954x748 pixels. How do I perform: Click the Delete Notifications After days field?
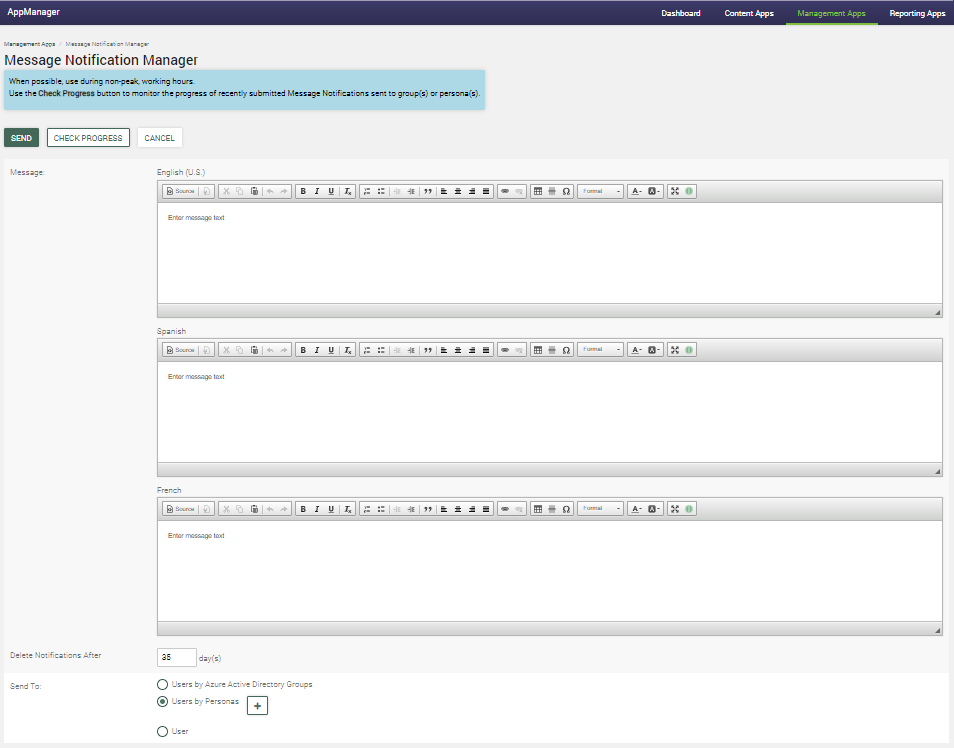tap(176, 658)
